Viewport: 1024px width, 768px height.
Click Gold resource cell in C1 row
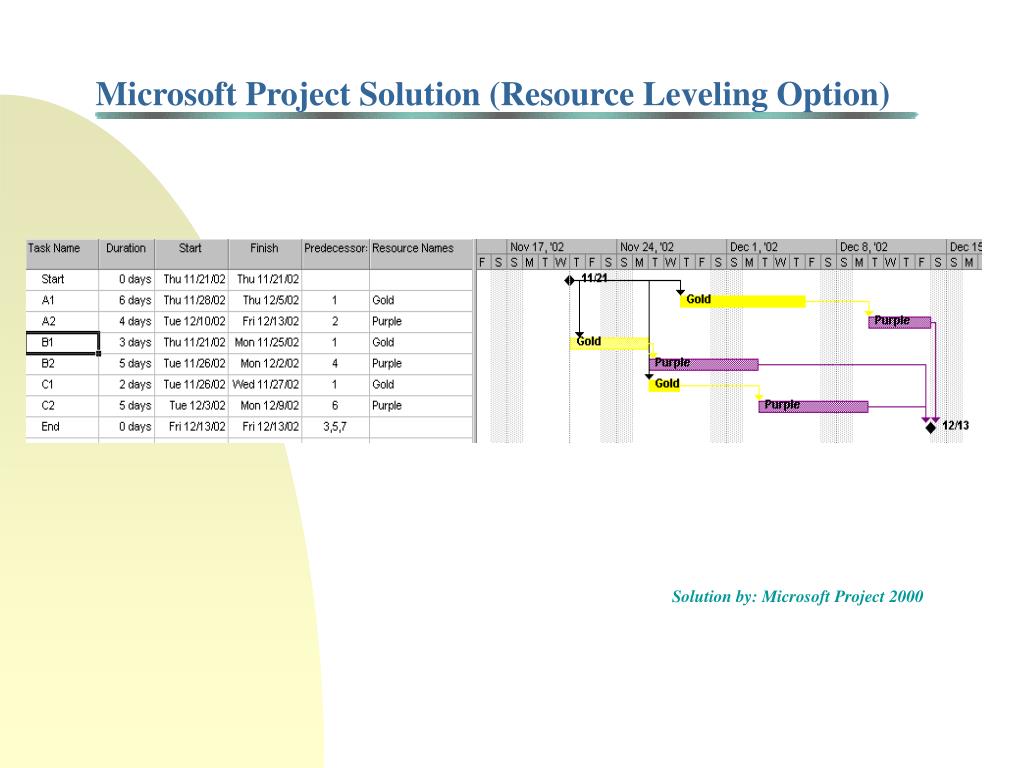pos(421,385)
